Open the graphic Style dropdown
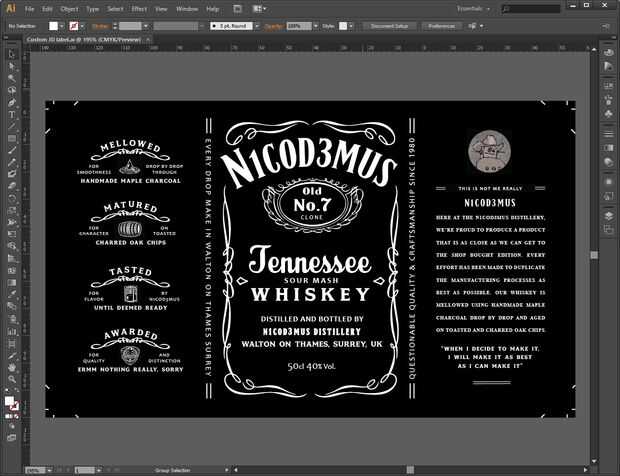 [351, 26]
